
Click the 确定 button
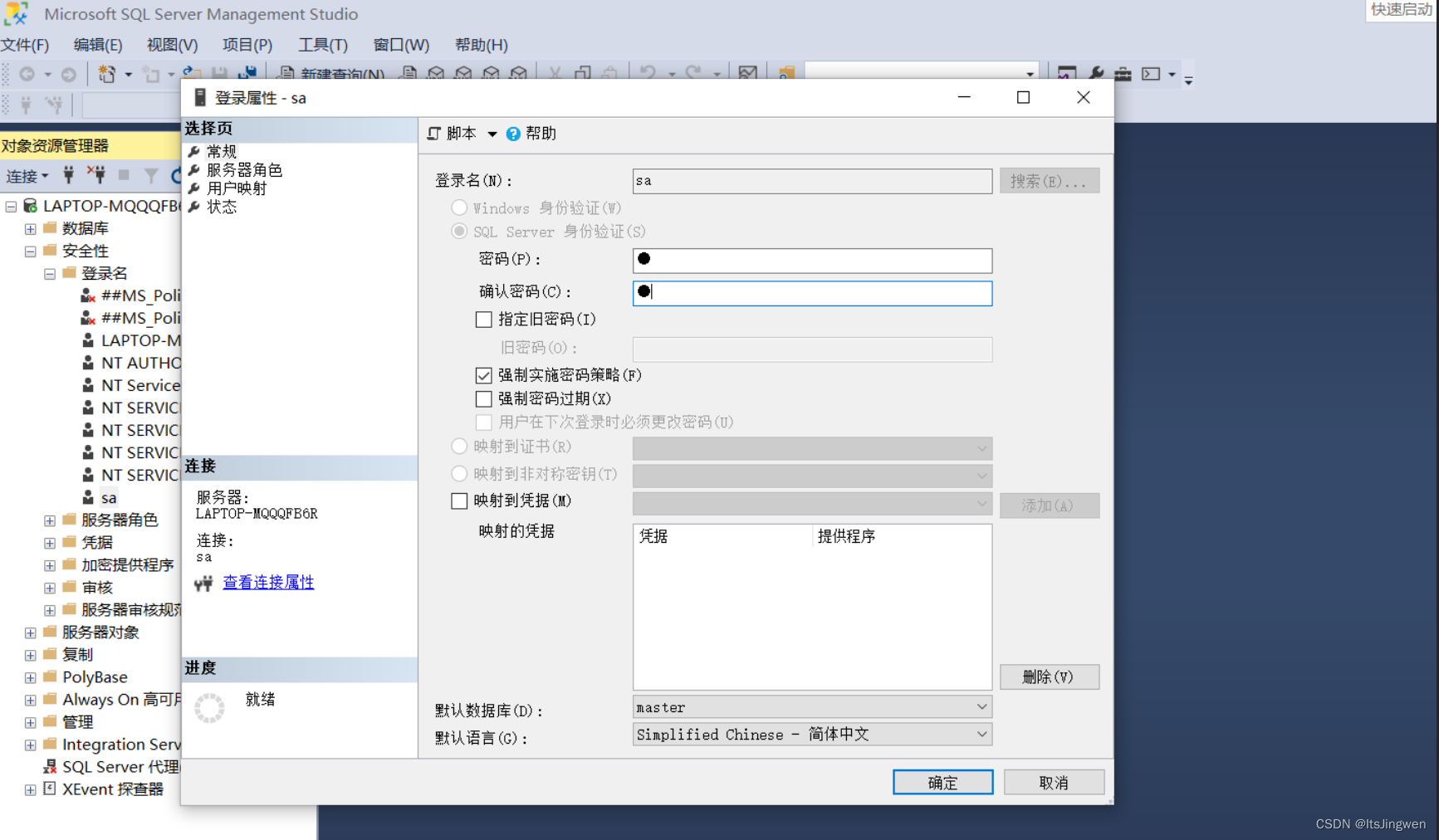[942, 783]
